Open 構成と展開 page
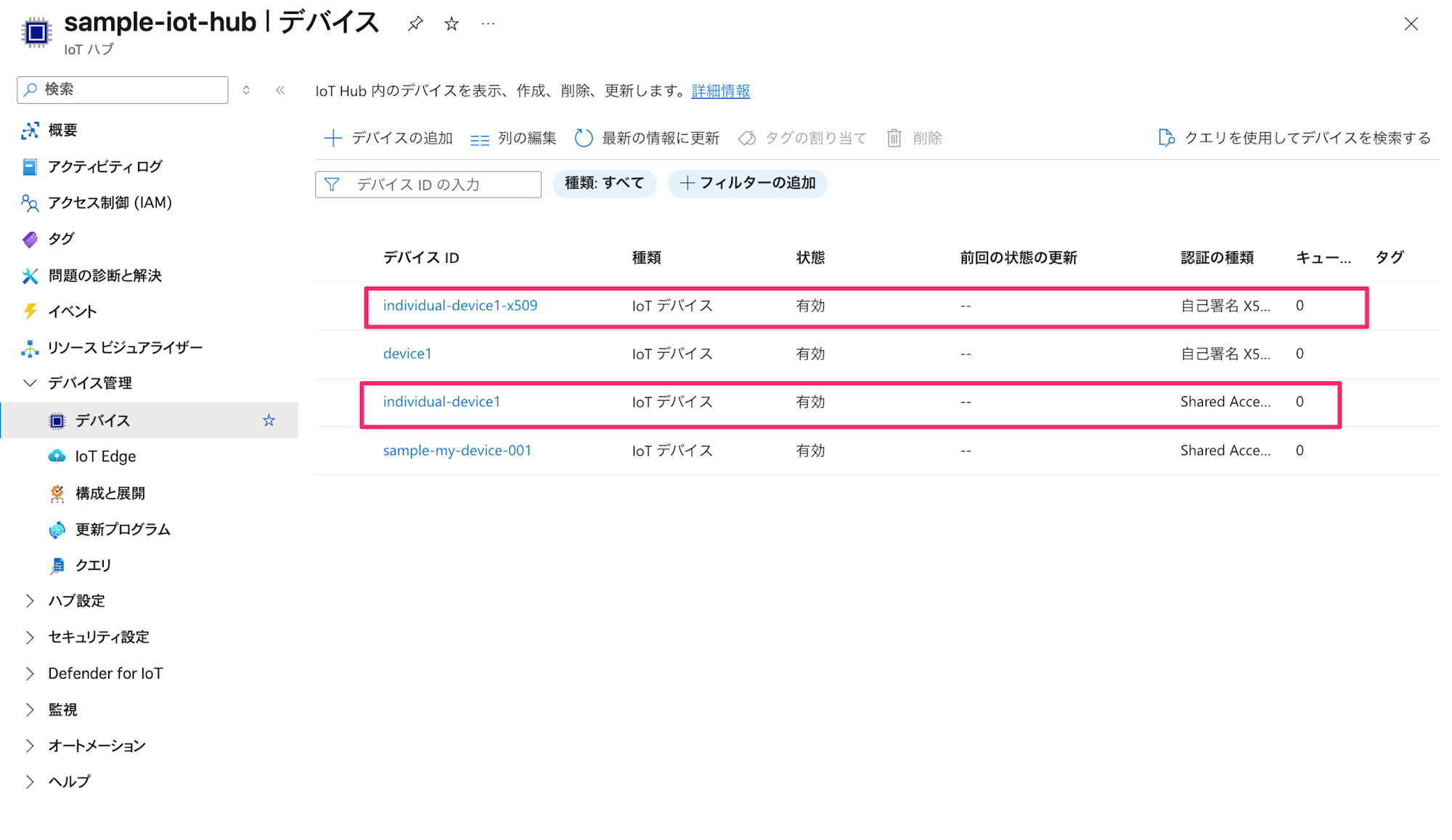Image resolution: width=1452 pixels, height=840 pixels. pyautogui.click(x=110, y=493)
